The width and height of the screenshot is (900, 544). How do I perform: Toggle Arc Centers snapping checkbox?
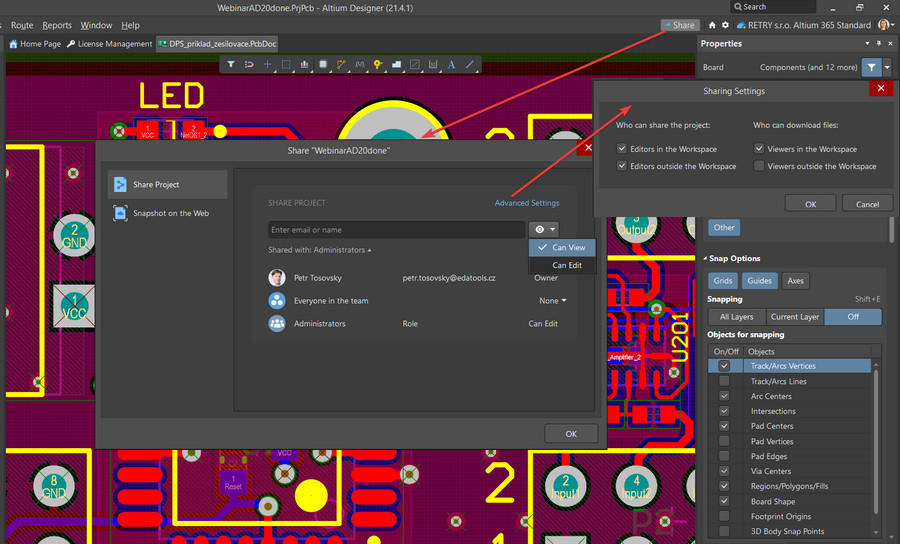click(x=724, y=396)
